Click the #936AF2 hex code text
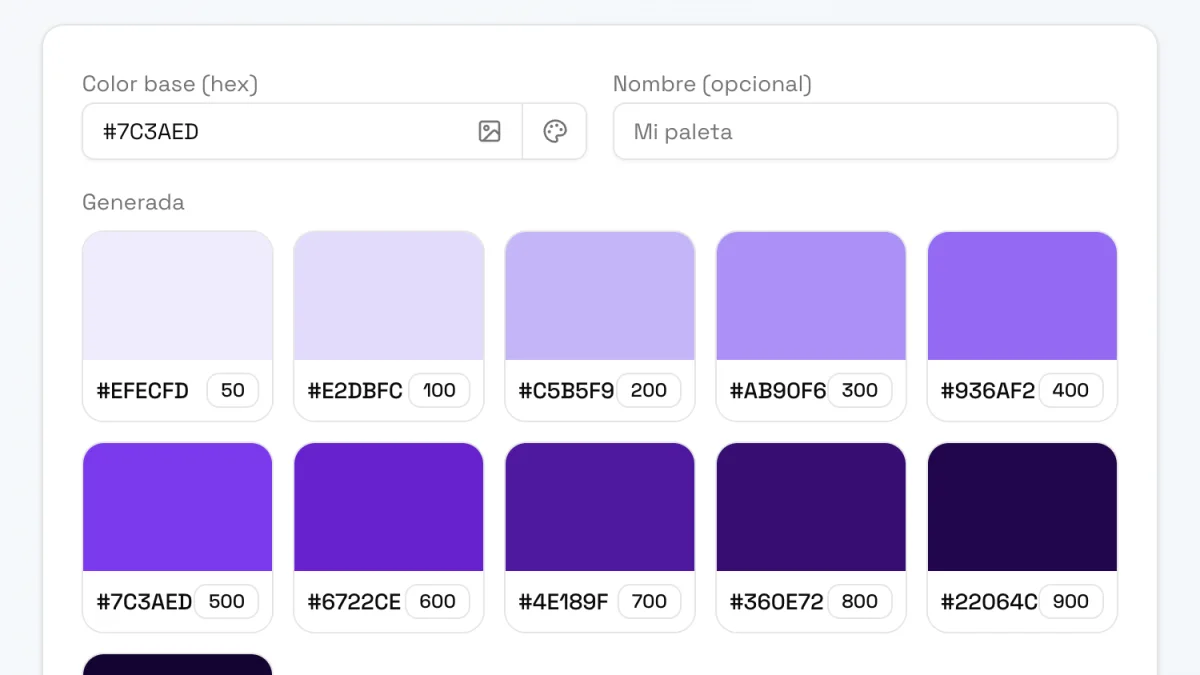Image resolution: width=1200 pixels, height=675 pixels. (x=988, y=391)
